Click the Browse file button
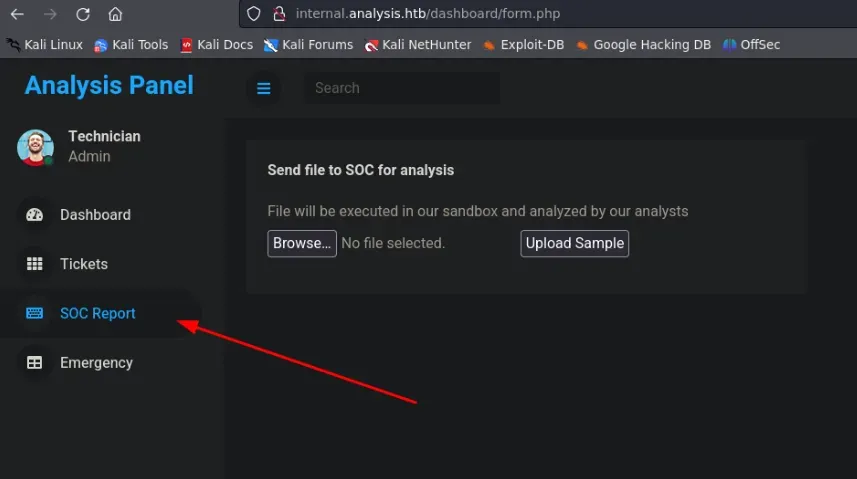The image size is (857, 479). pyautogui.click(x=302, y=243)
